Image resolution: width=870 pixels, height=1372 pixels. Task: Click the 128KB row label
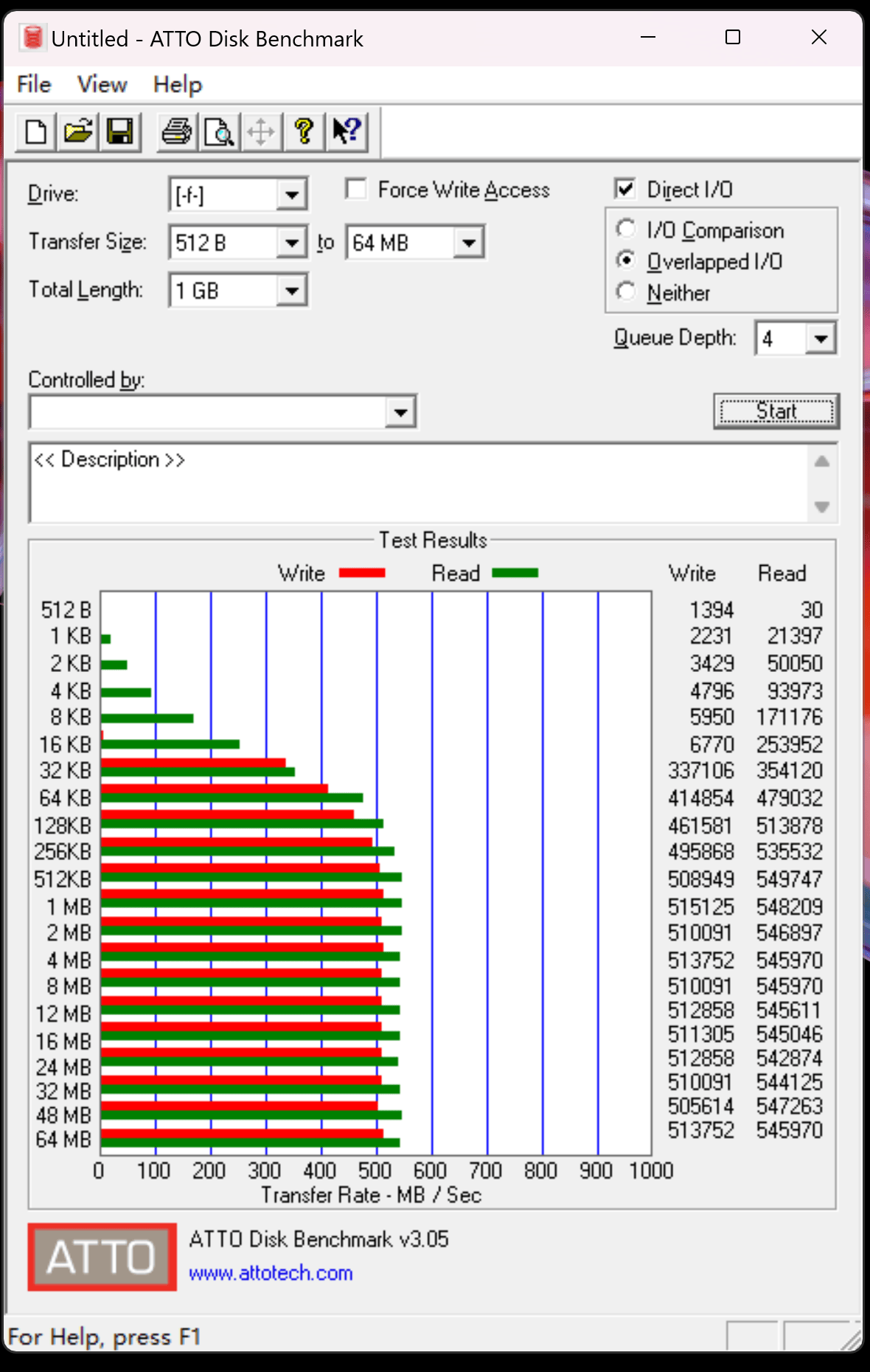[63, 825]
